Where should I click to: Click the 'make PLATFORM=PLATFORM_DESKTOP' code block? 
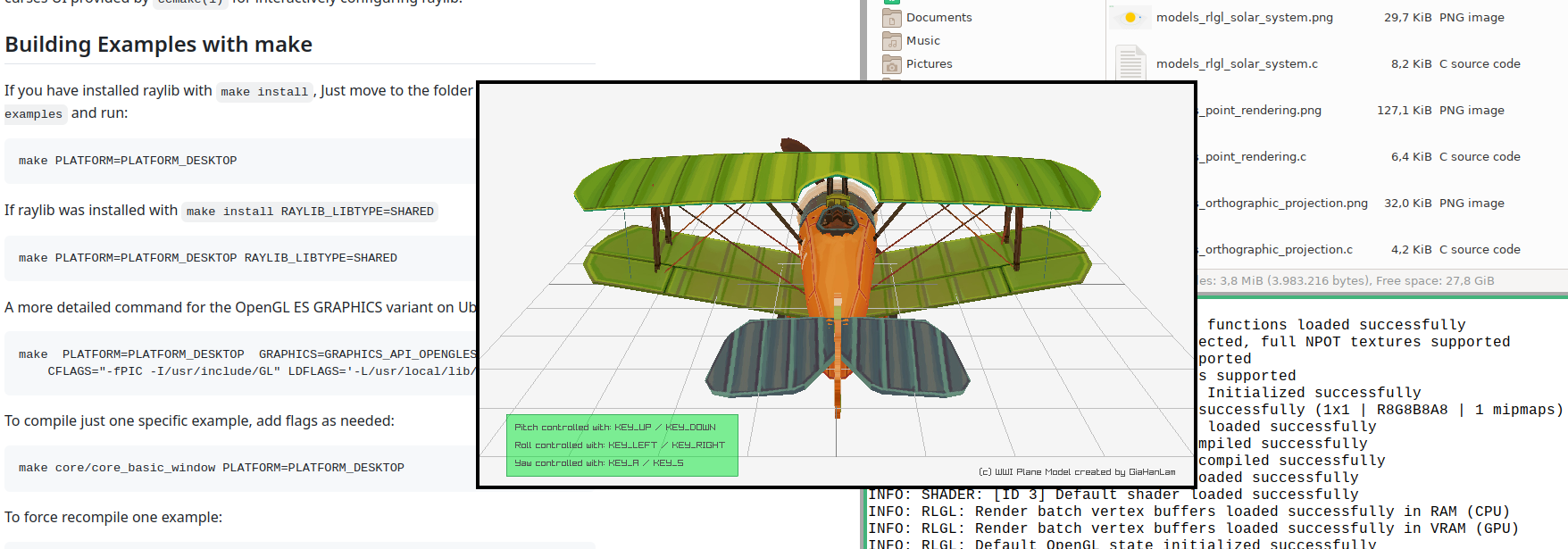(240, 161)
